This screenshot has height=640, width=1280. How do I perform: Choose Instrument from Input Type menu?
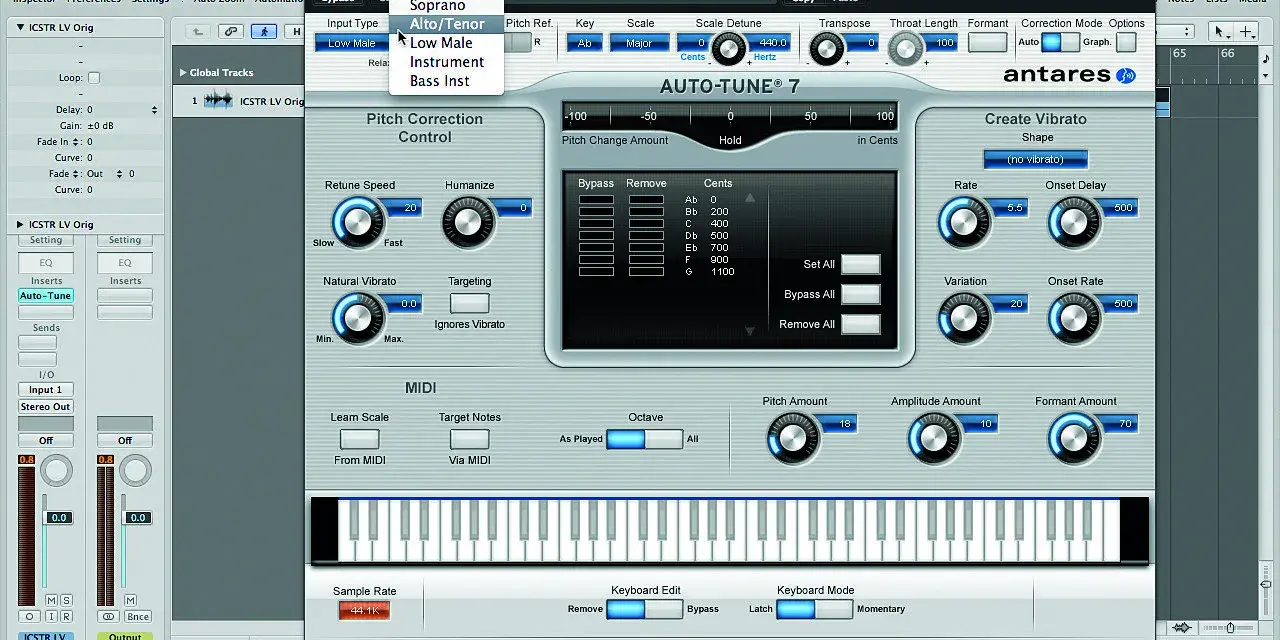[447, 62]
